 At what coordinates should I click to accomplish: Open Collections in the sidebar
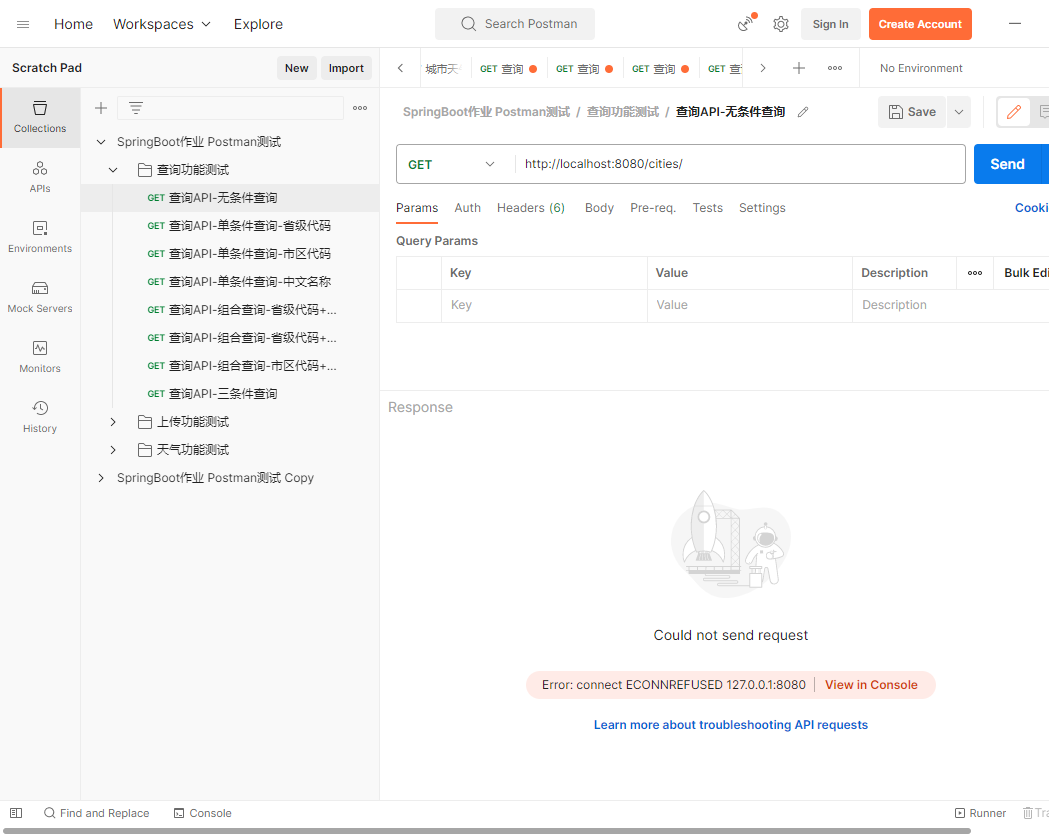40,116
